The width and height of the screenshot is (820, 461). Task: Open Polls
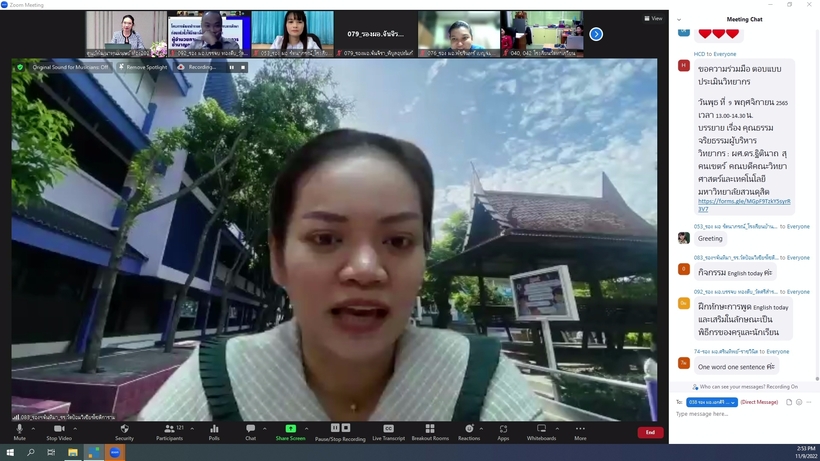[214, 432]
